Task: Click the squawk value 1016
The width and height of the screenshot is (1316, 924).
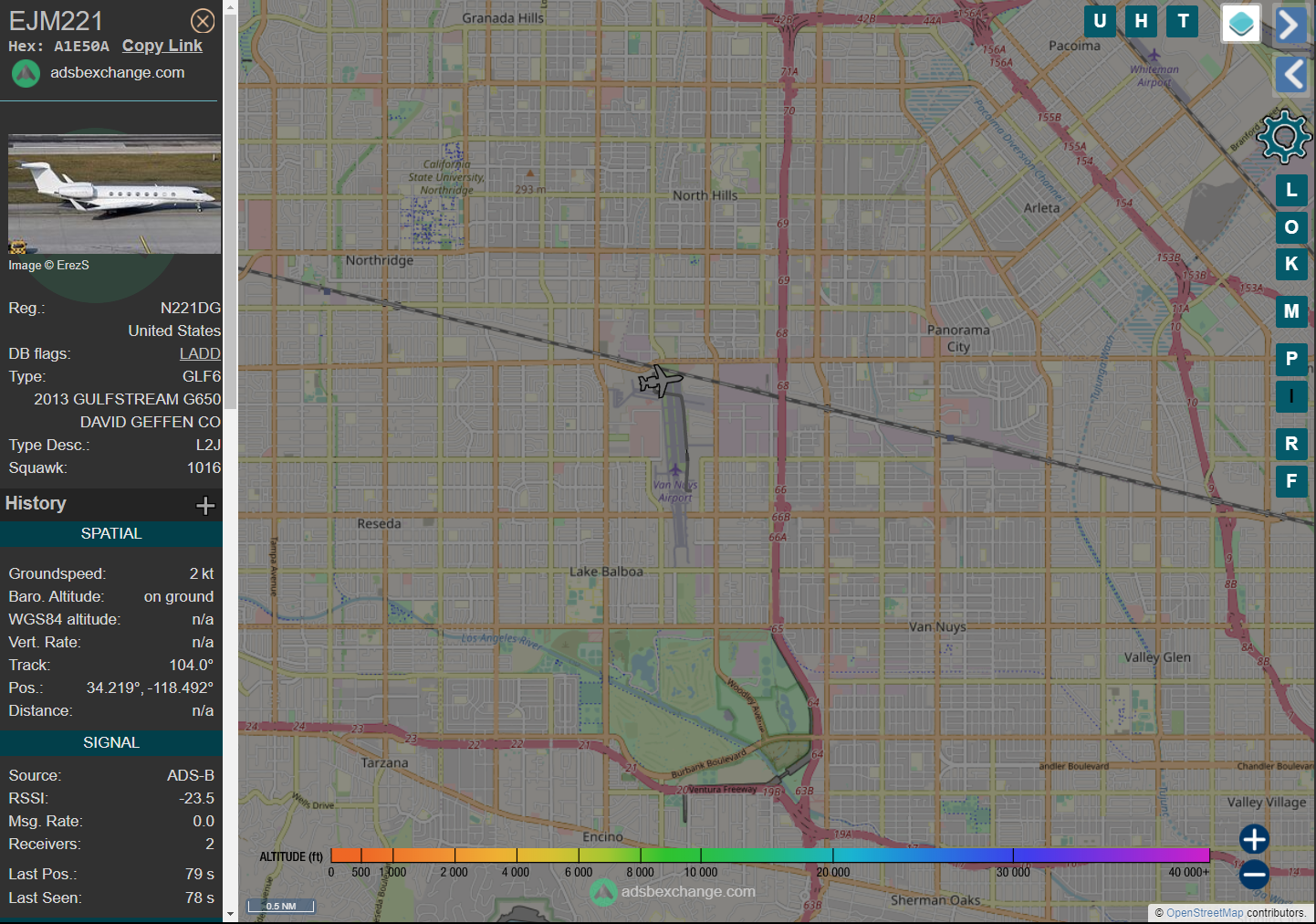Action: [204, 467]
